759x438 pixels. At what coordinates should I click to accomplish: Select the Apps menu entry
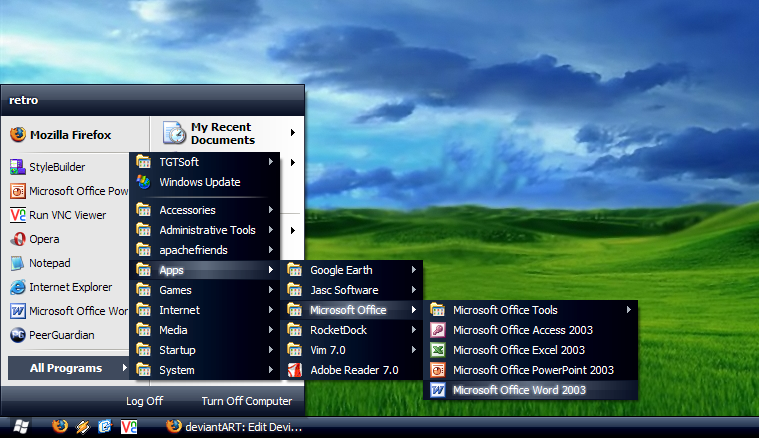pos(205,270)
